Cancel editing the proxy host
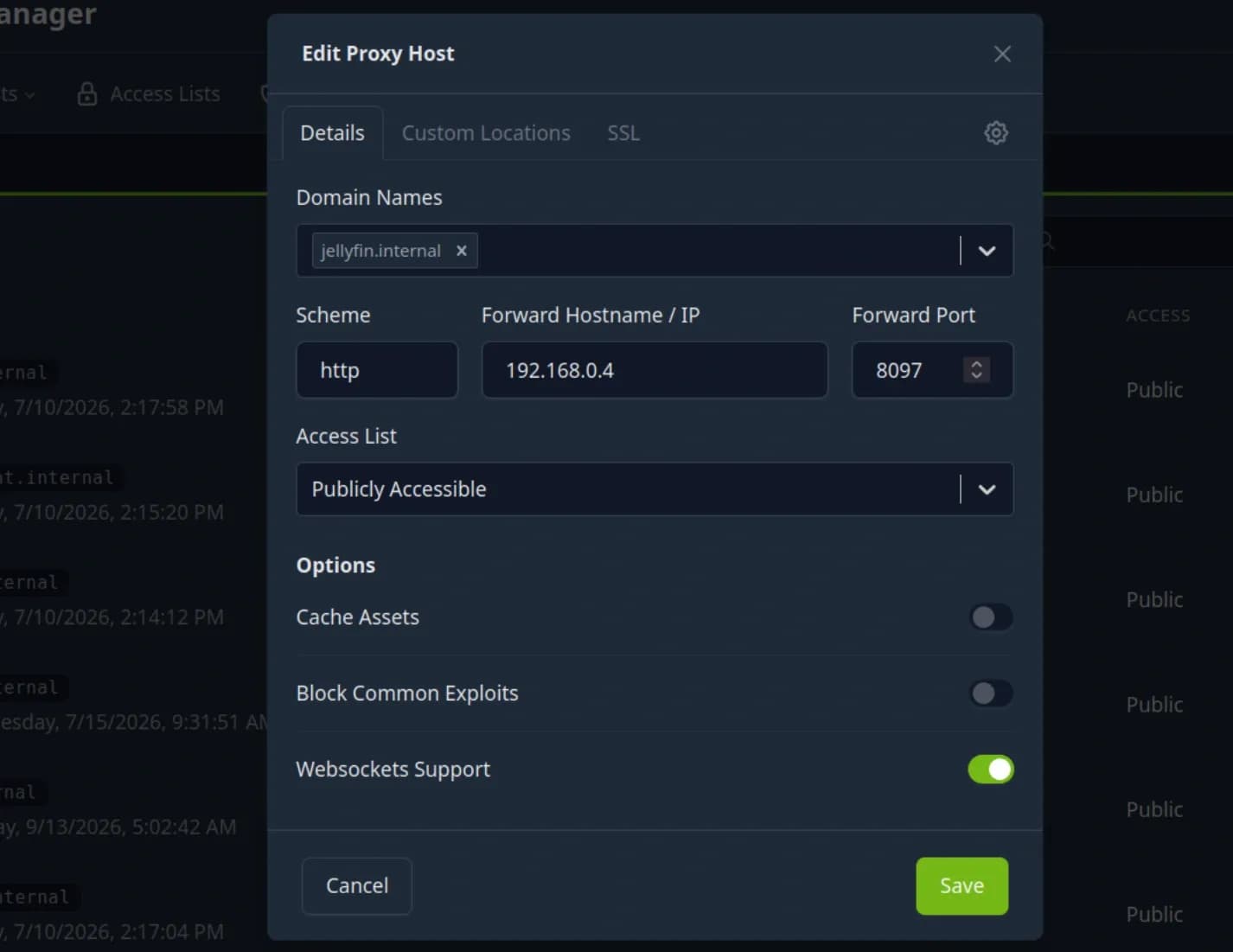1233x952 pixels. [356, 885]
